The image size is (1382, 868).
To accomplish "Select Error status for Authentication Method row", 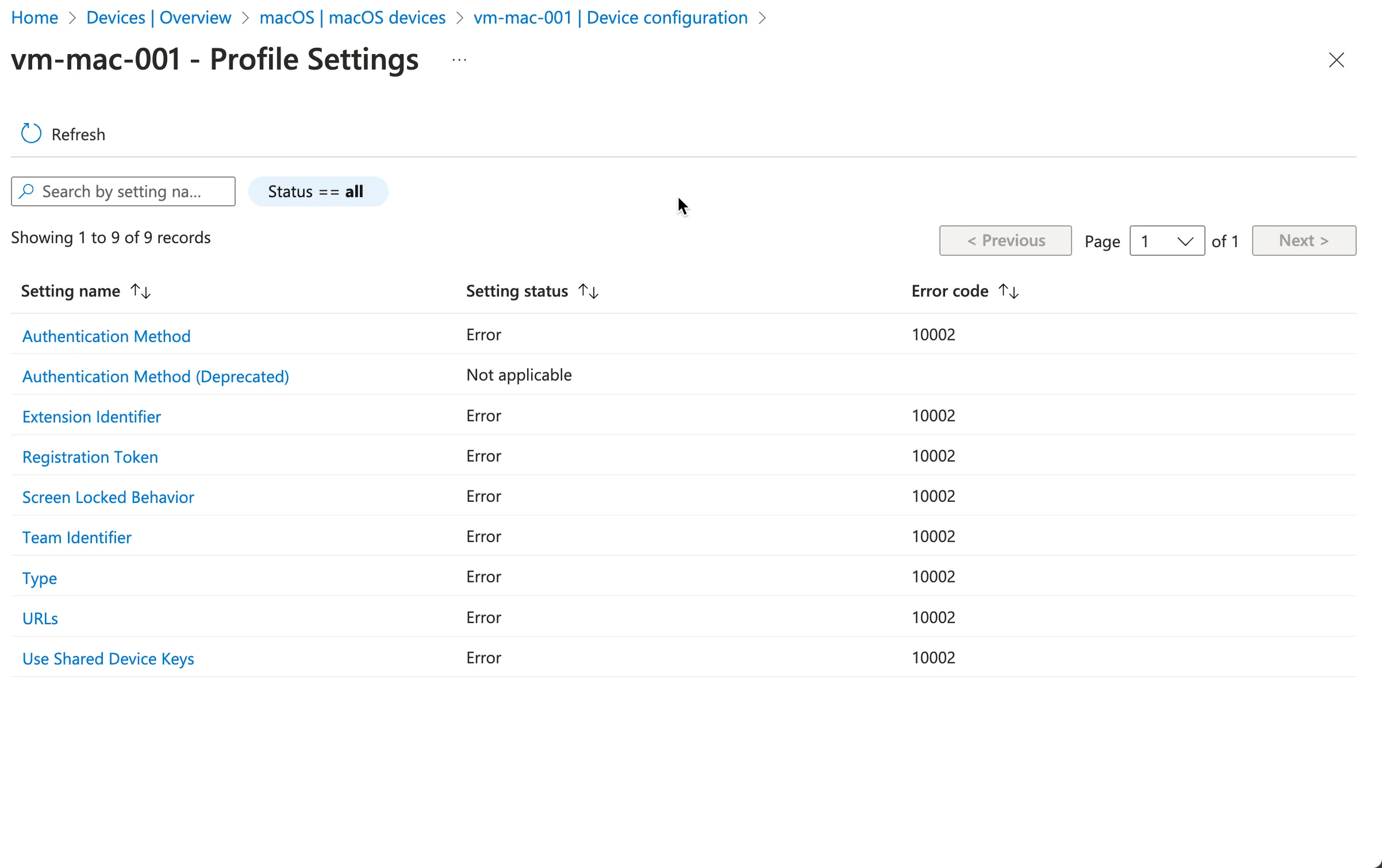I will 484,335.
